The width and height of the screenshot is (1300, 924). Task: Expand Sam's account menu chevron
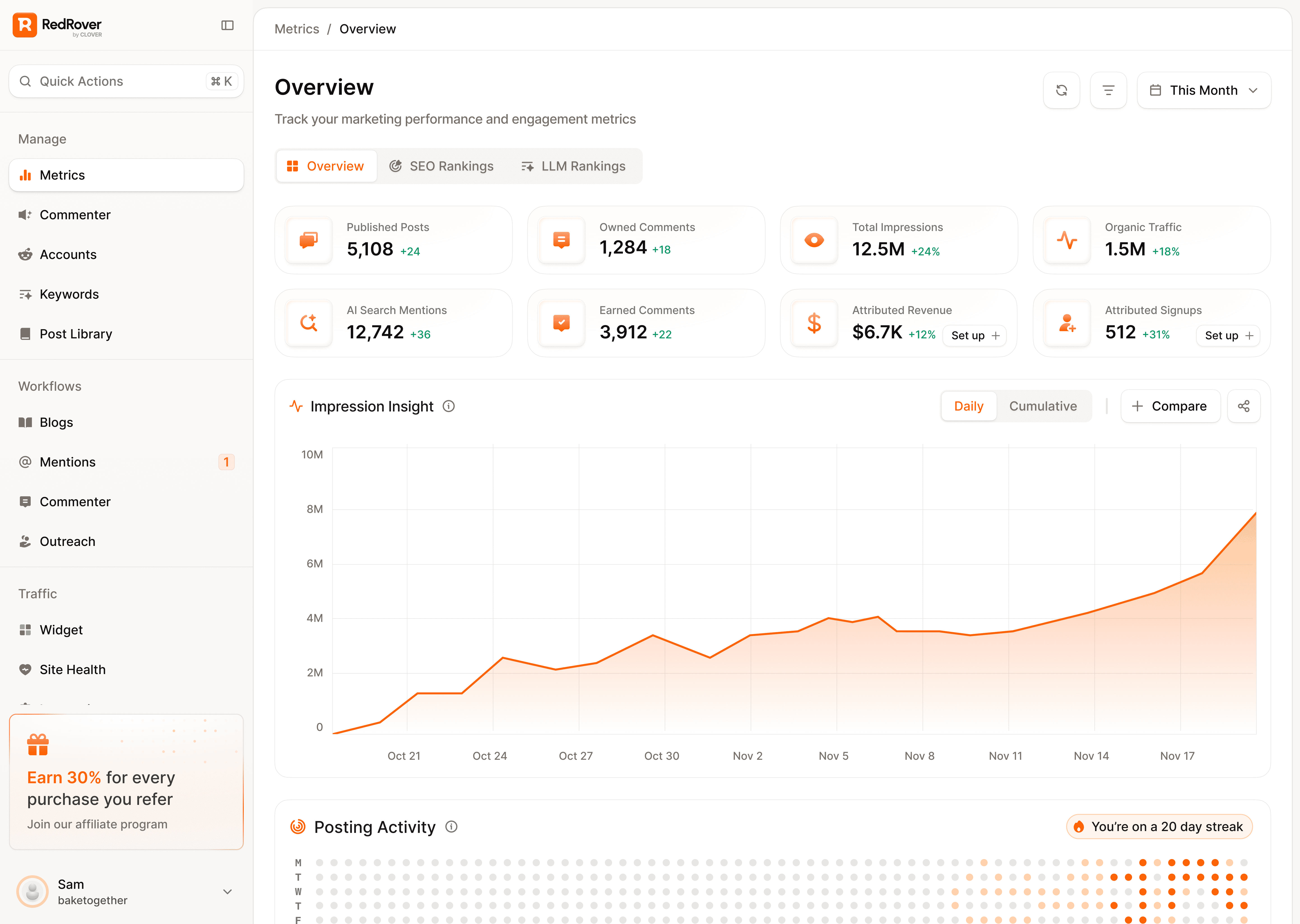click(227, 892)
